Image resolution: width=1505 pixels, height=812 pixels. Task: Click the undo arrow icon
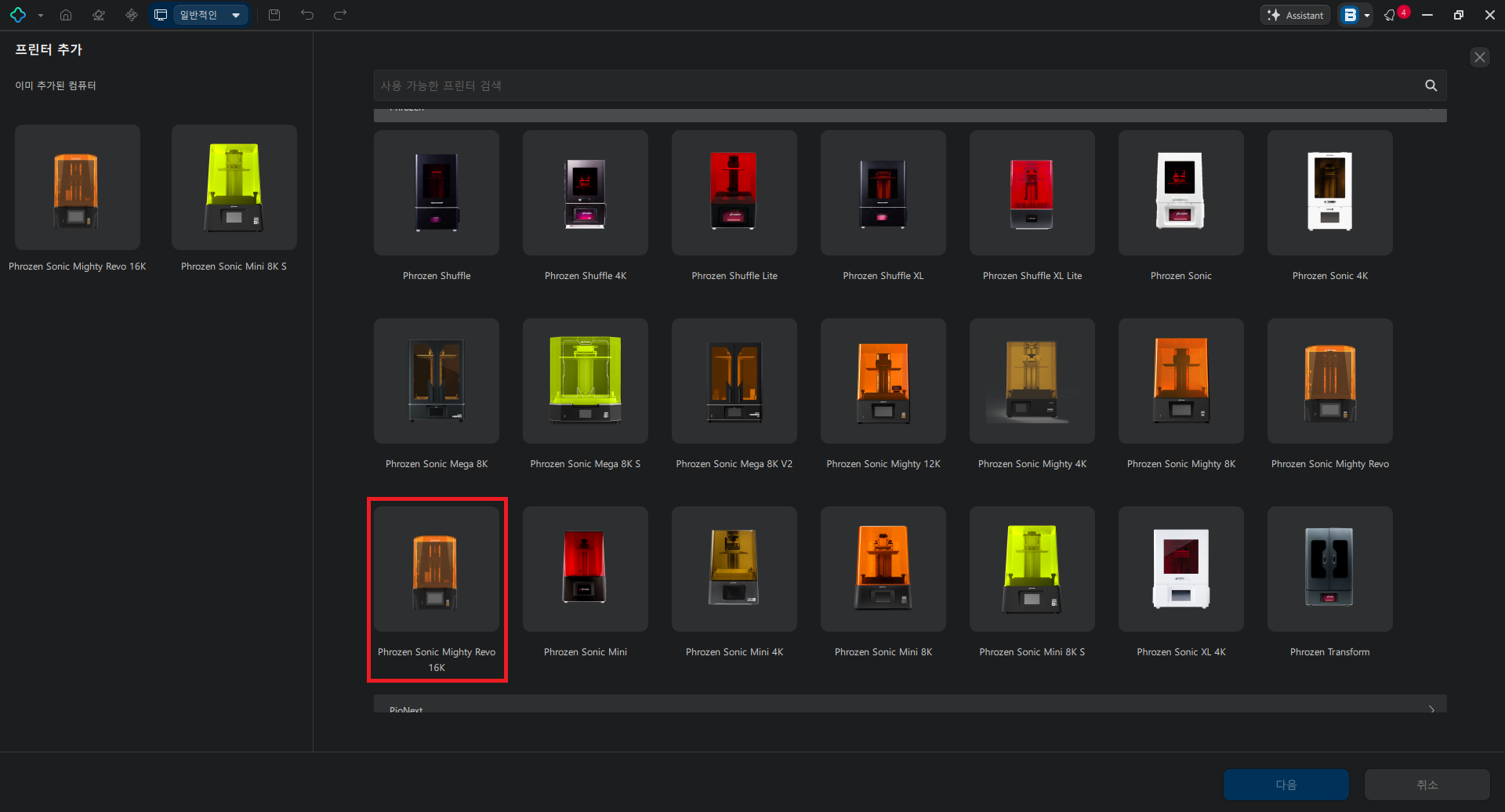(x=307, y=15)
